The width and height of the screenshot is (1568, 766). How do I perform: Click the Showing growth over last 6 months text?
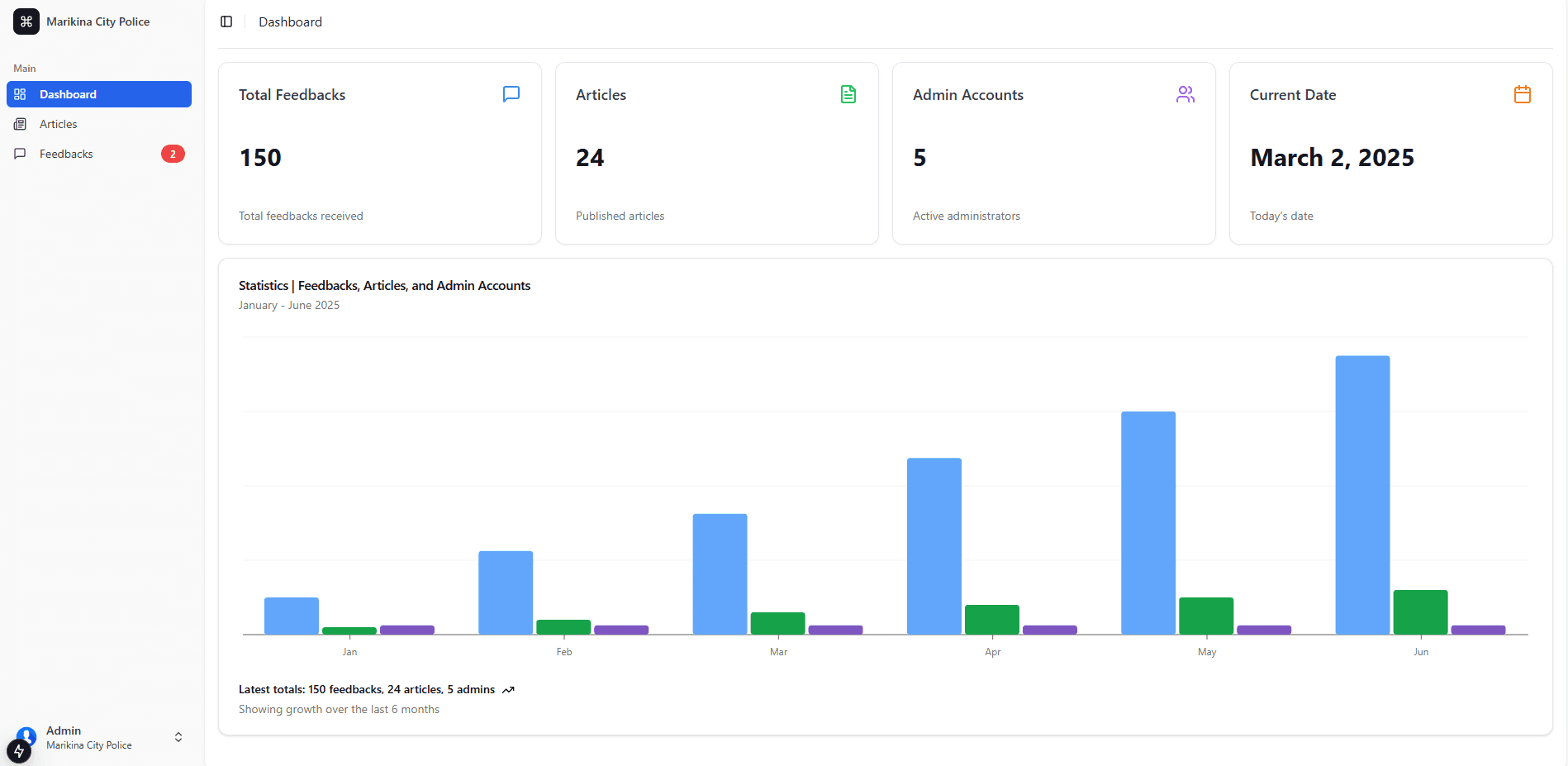click(339, 709)
